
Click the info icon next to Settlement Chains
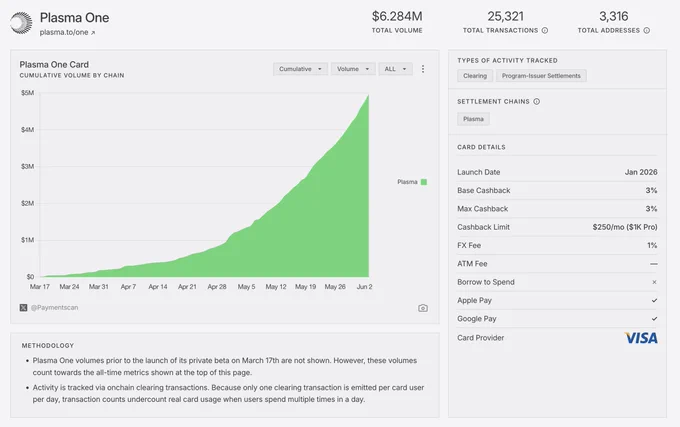[x=536, y=101]
